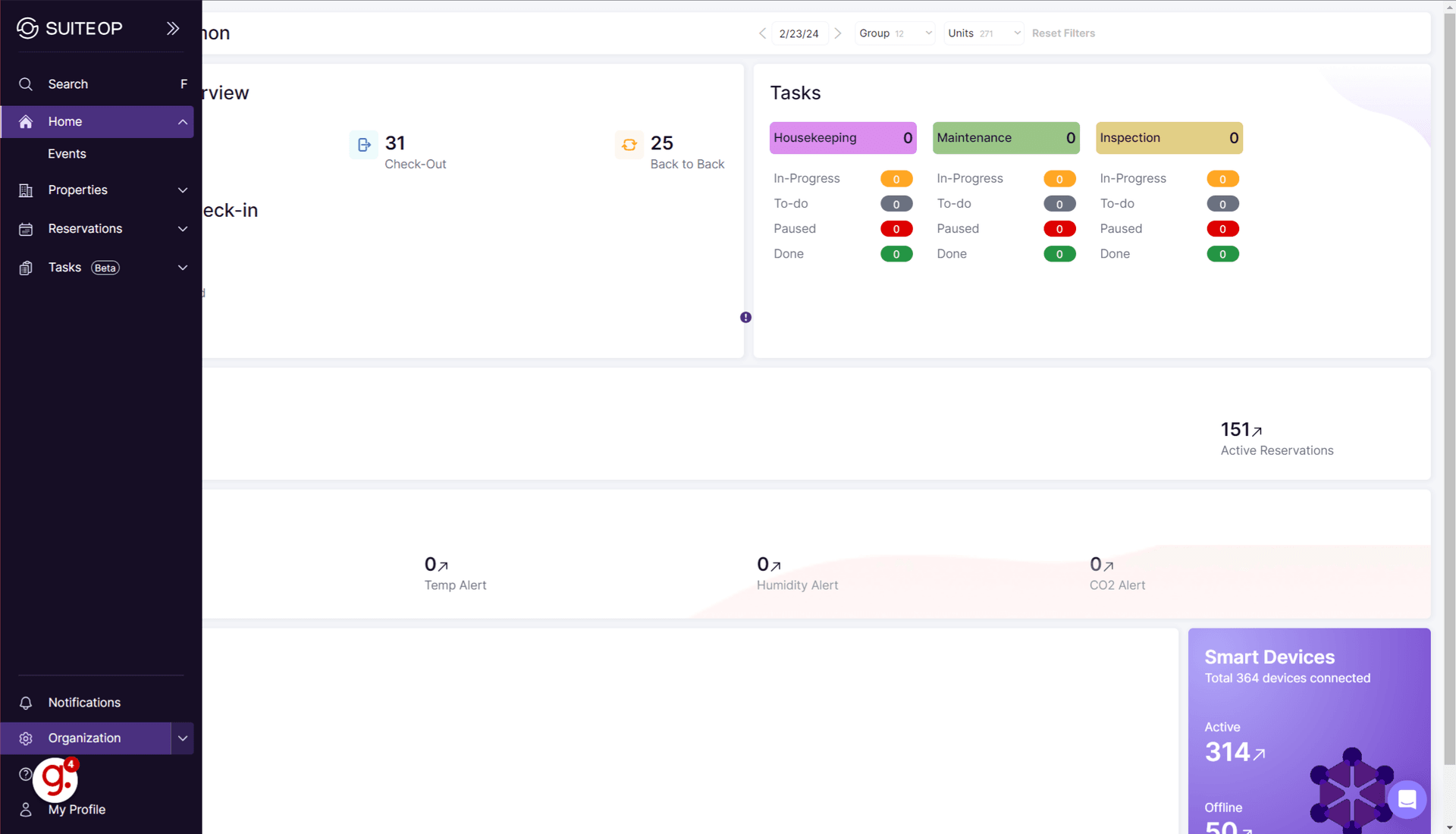Screen dimensions: 1456x834
Task: Collapse sidebar with double-chevron icon
Action: [x=173, y=28]
